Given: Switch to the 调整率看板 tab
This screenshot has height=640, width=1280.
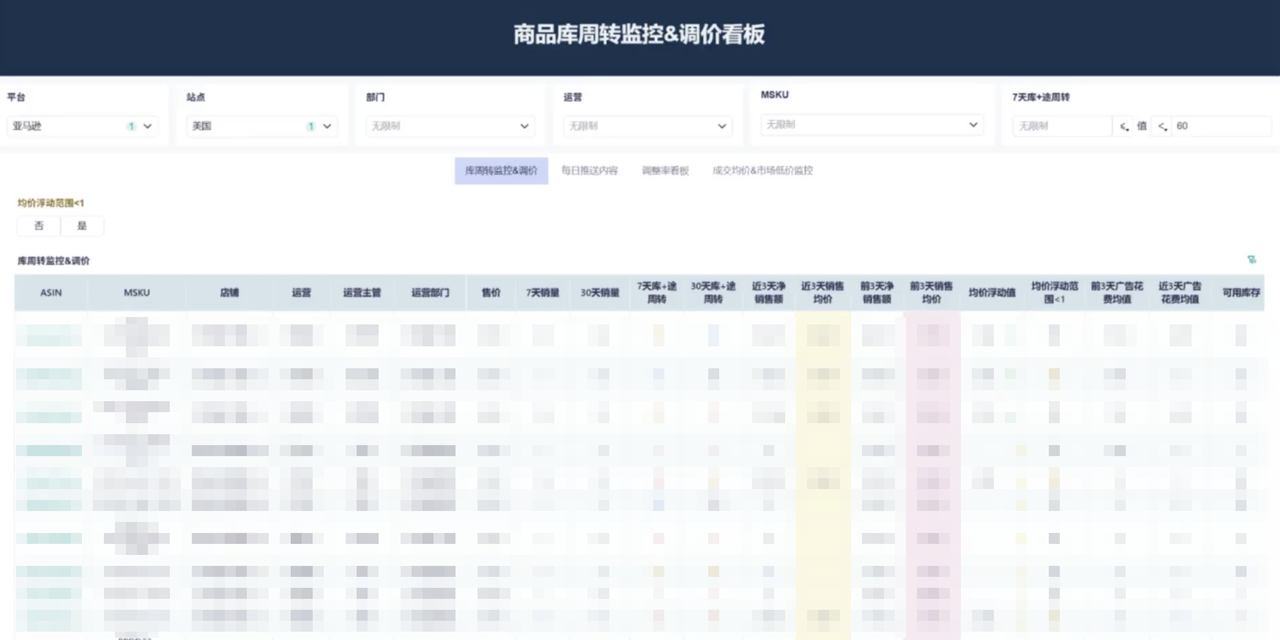Looking at the screenshot, I should [665, 171].
